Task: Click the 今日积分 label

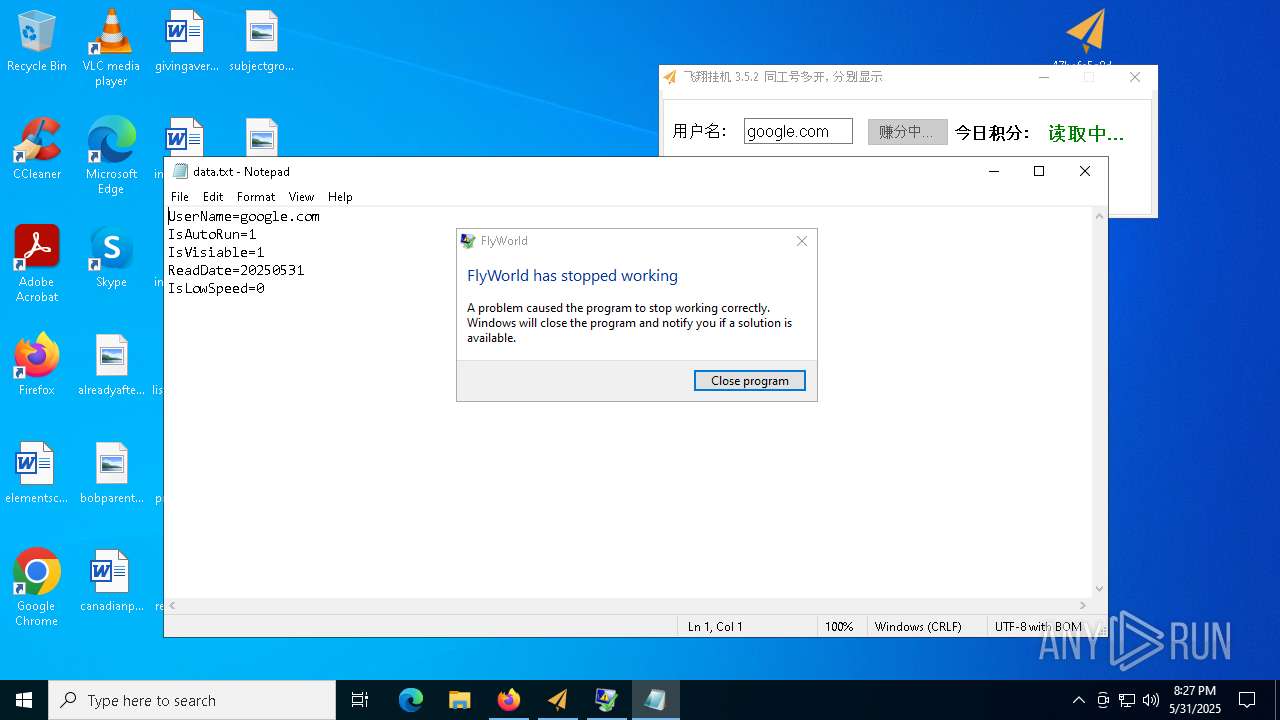Action: tap(992, 132)
